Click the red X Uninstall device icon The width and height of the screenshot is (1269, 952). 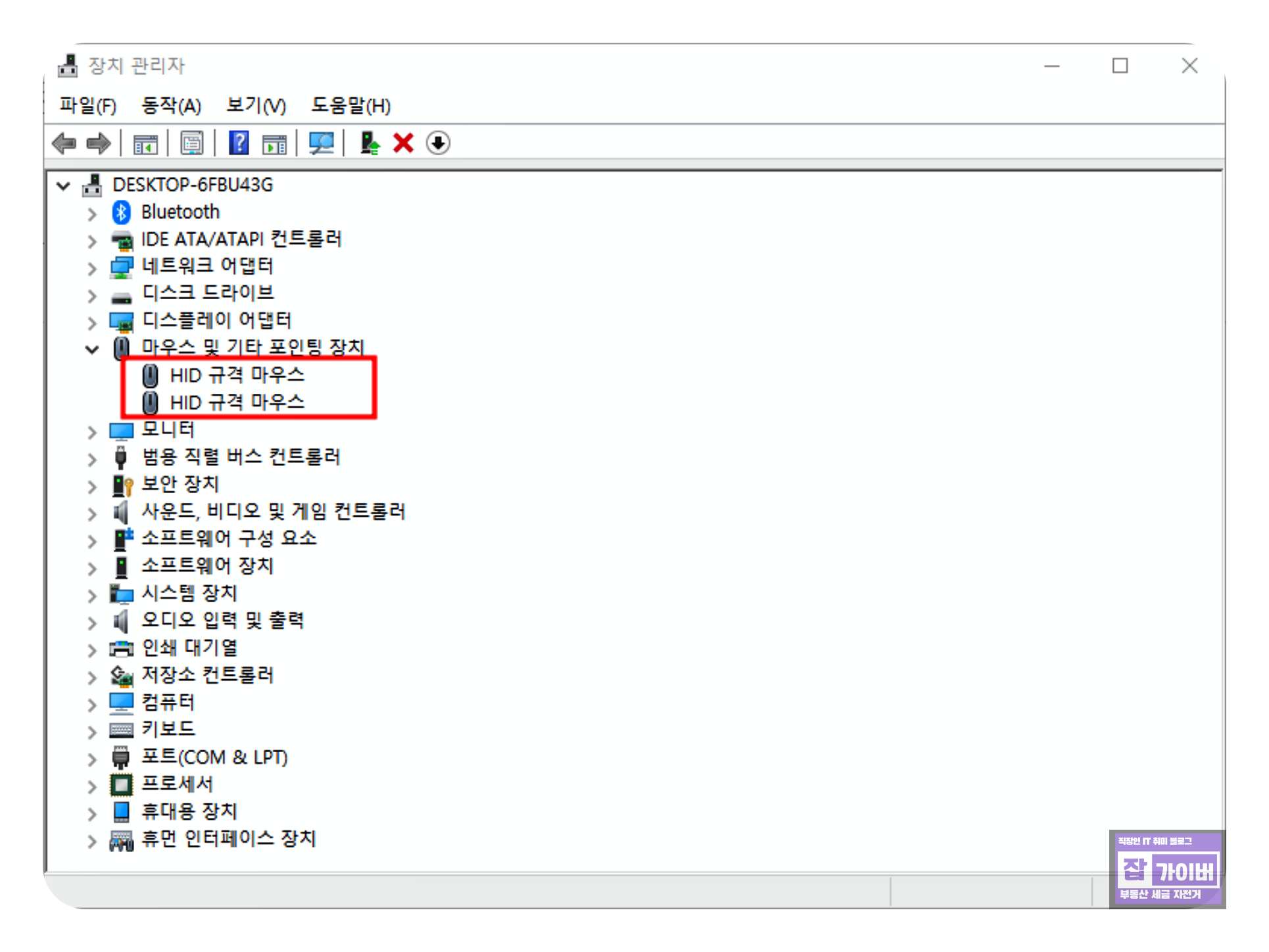coord(403,143)
